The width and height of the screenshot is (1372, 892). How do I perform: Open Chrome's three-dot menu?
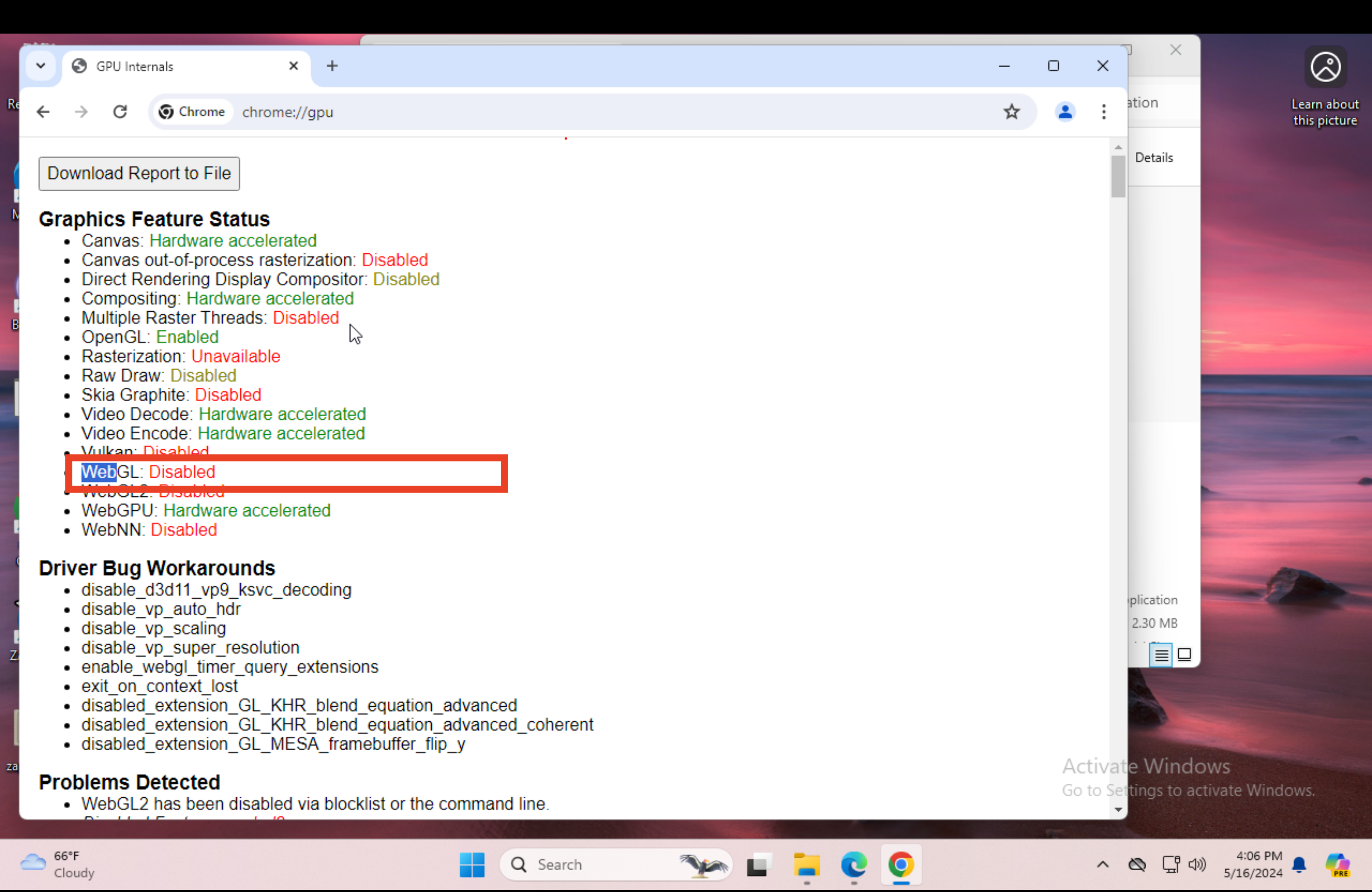[1103, 112]
